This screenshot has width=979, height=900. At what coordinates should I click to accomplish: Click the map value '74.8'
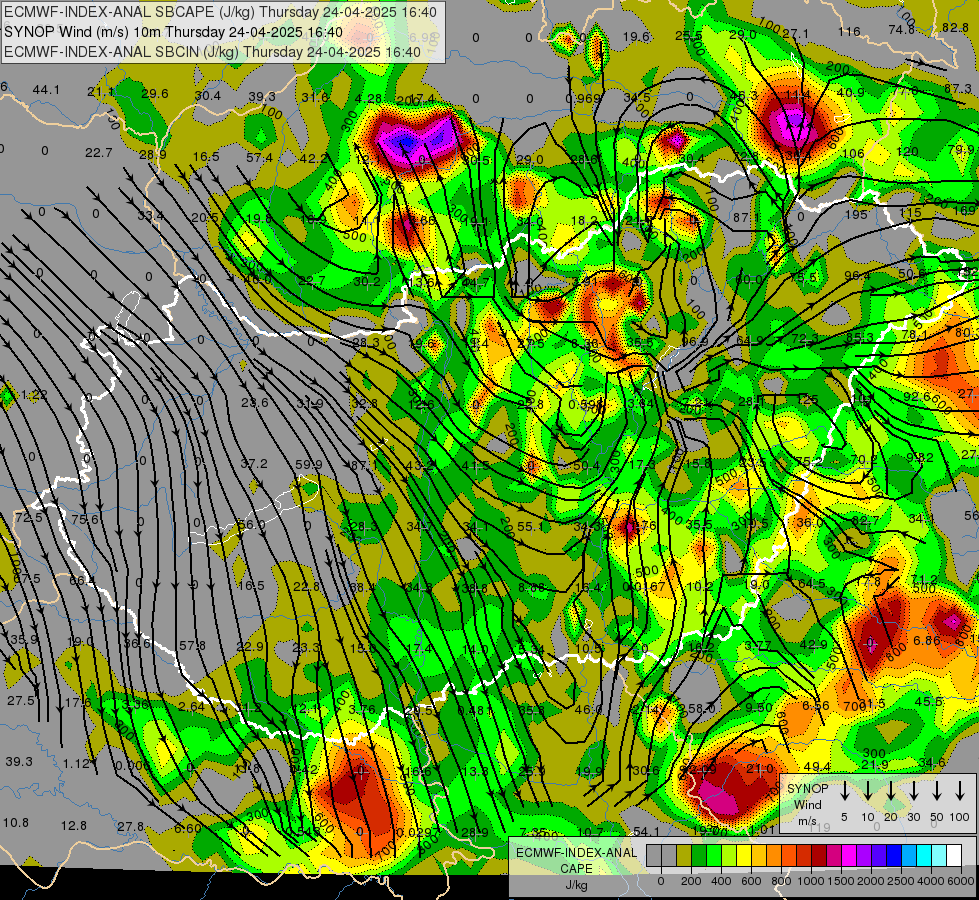(902, 29)
